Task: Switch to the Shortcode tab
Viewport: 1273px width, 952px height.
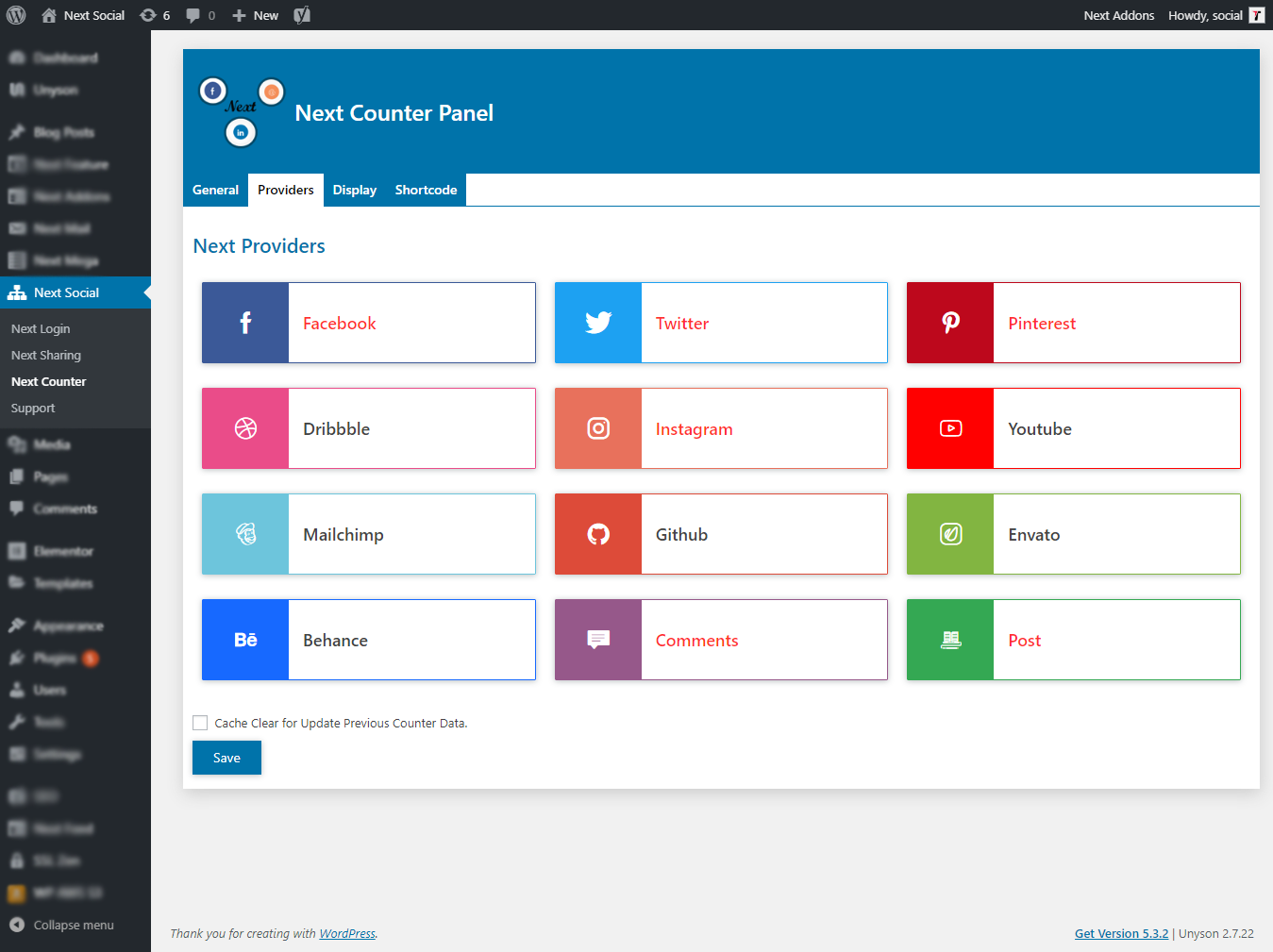Action: [426, 190]
